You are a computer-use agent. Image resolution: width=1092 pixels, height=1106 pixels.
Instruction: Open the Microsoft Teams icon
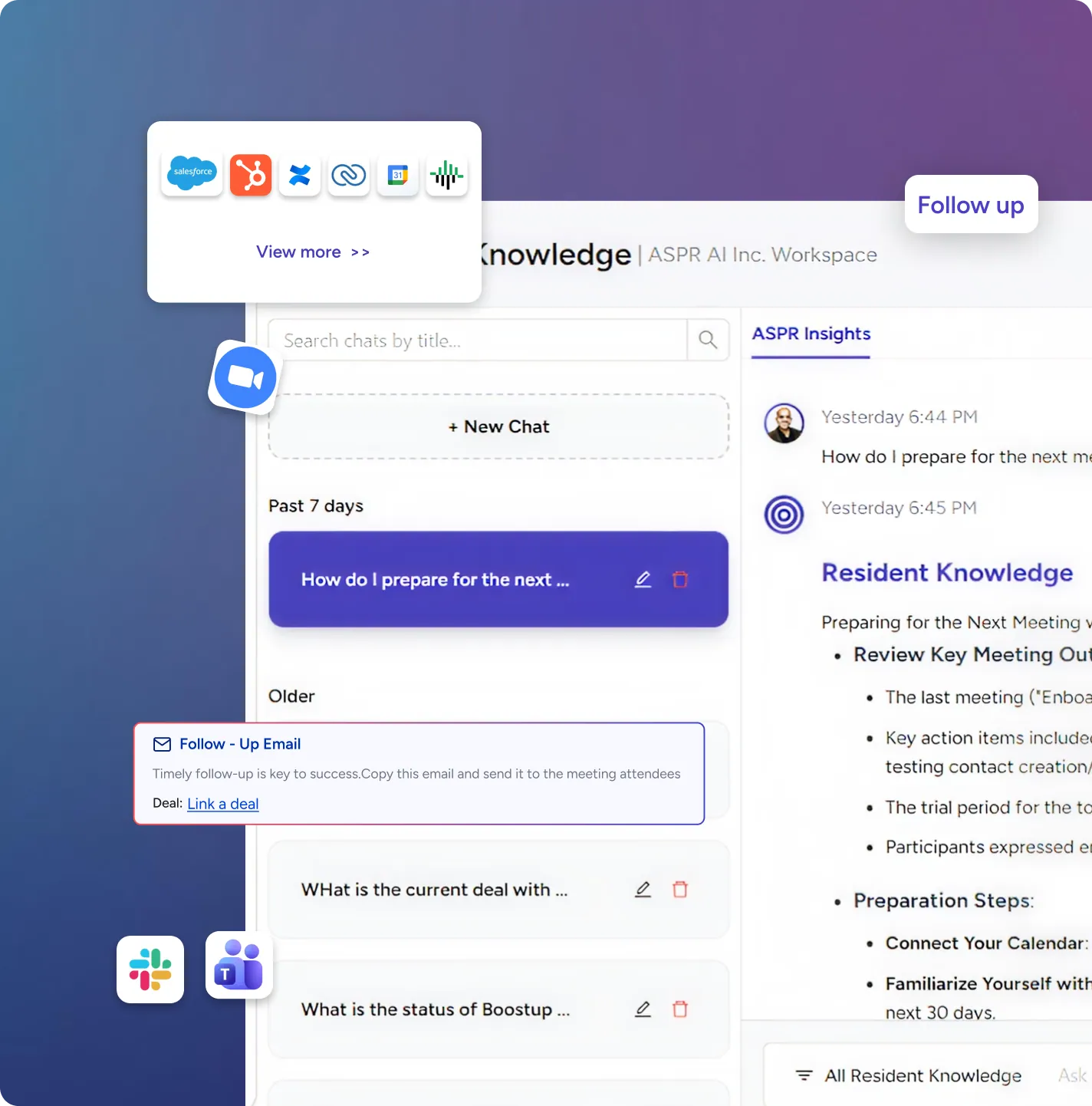point(239,965)
